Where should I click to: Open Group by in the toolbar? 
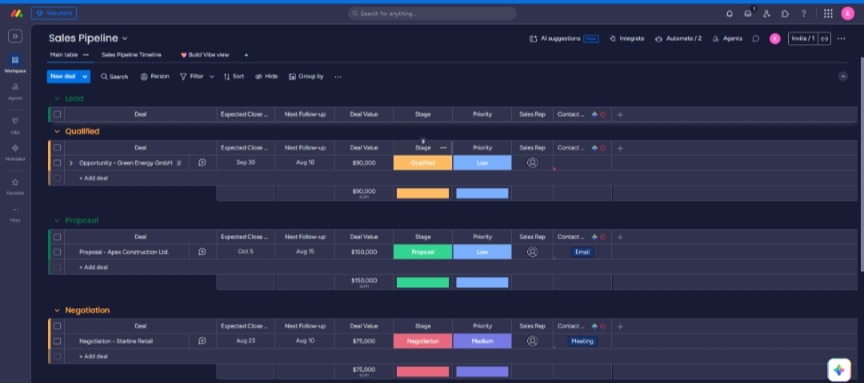click(x=306, y=77)
